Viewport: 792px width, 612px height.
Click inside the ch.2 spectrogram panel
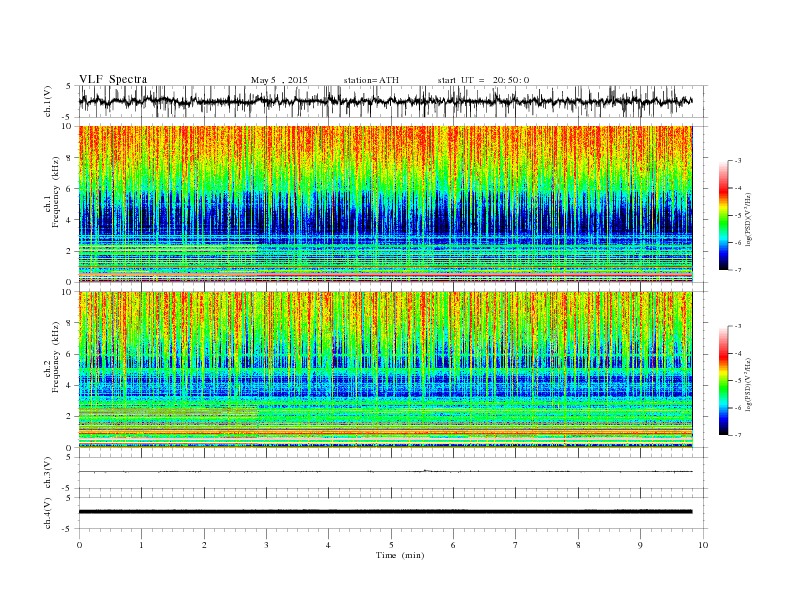[385, 369]
